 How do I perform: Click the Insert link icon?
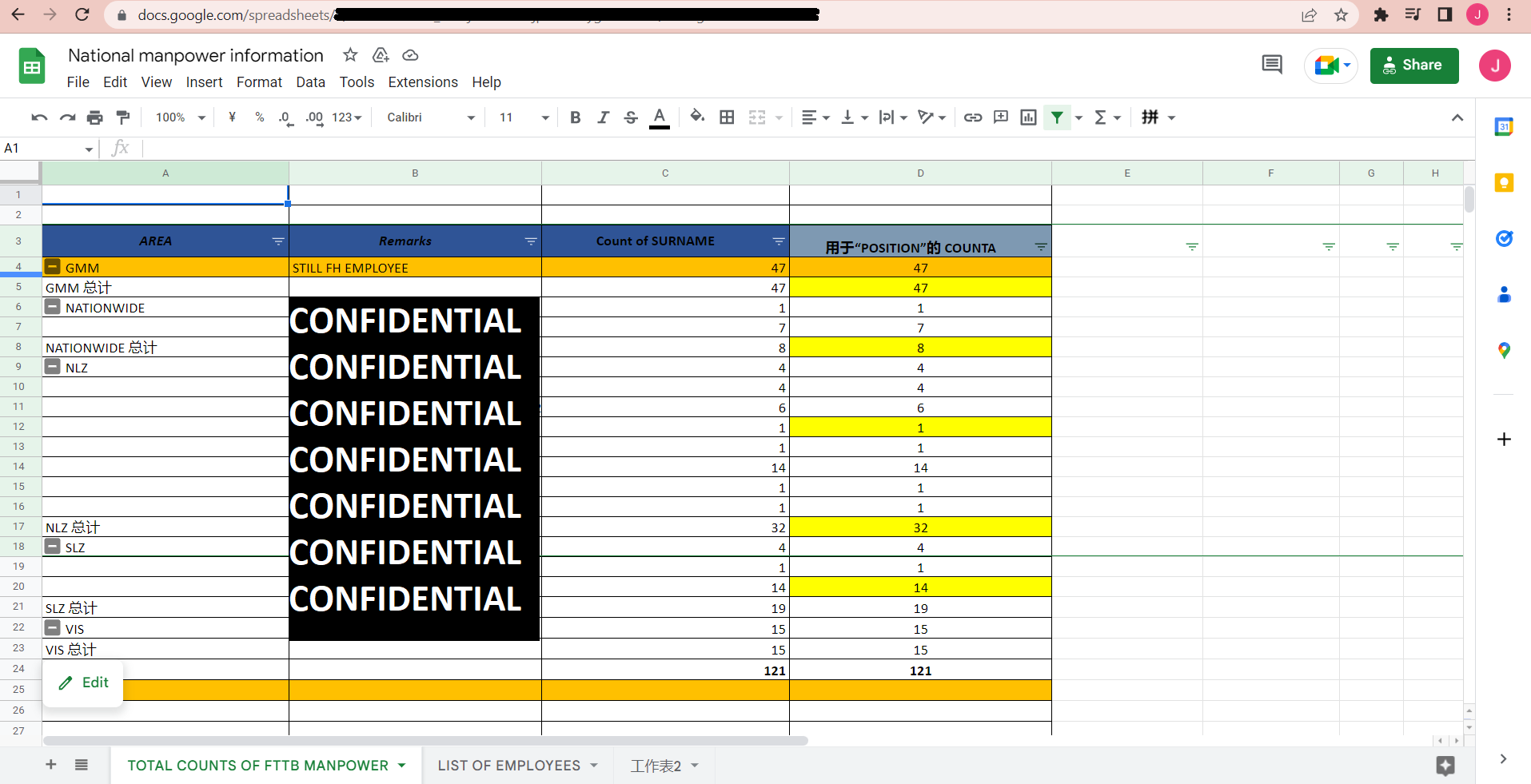click(x=972, y=117)
